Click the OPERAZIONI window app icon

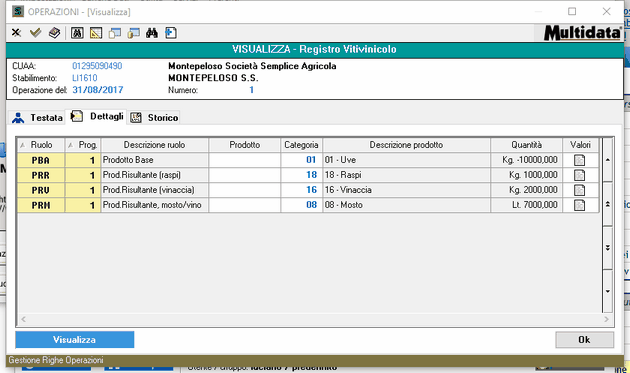[18, 11]
